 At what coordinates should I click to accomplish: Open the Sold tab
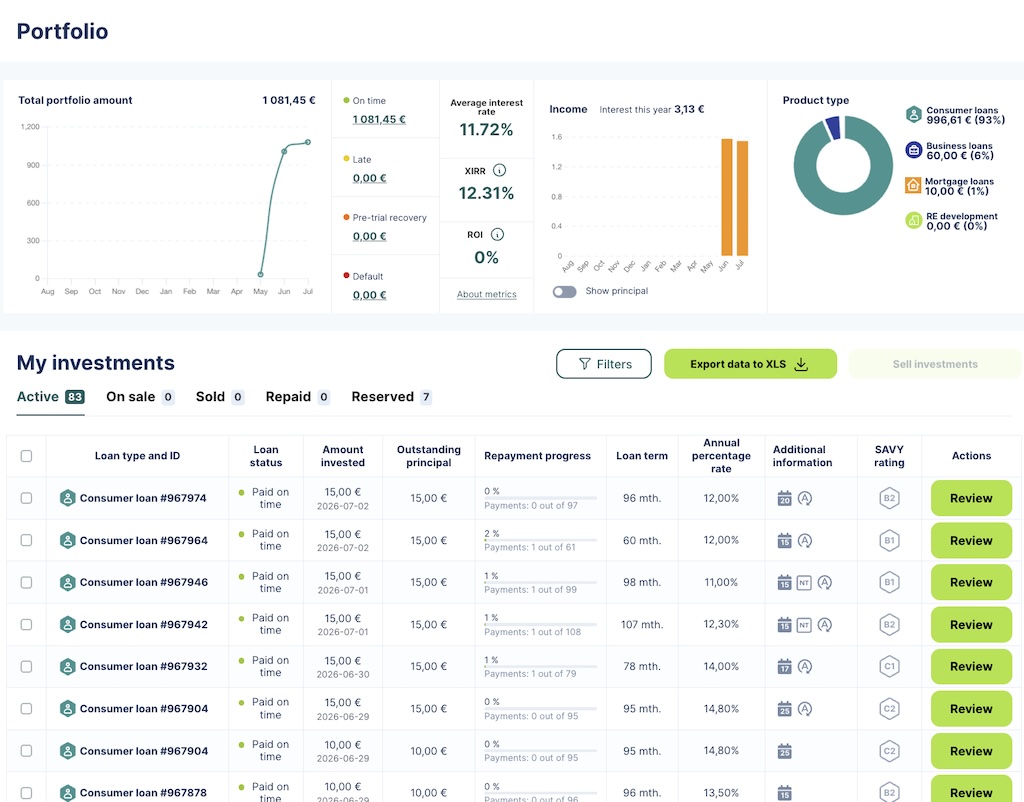(x=220, y=397)
